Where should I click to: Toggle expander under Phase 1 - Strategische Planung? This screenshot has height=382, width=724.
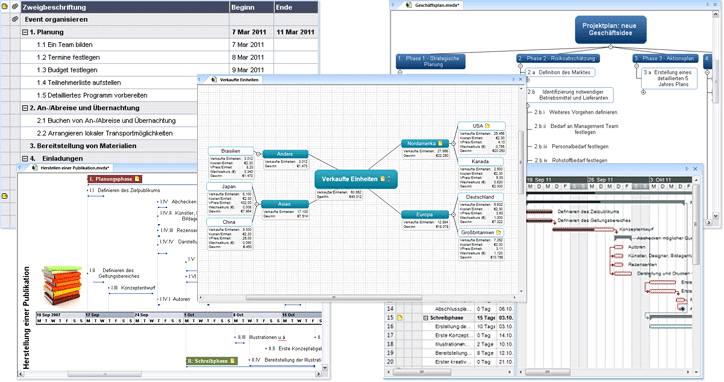400,72
